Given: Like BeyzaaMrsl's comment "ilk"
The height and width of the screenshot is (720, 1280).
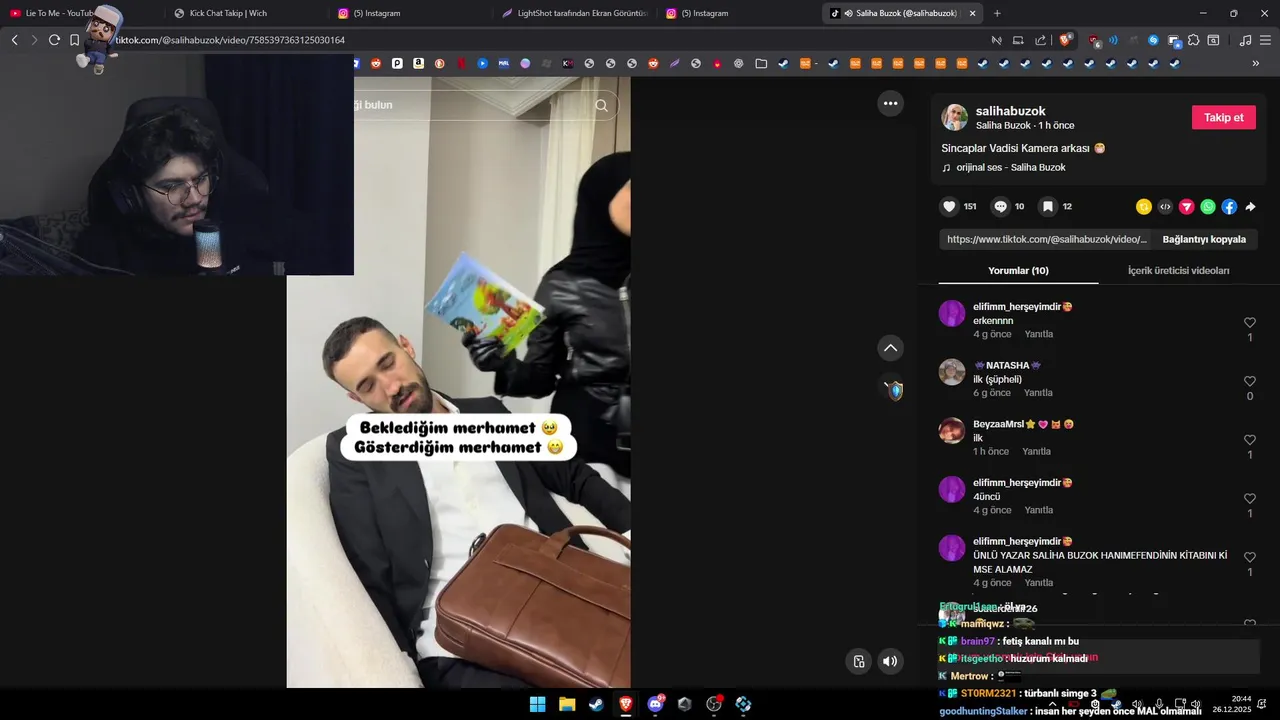Looking at the screenshot, I should tap(1250, 440).
